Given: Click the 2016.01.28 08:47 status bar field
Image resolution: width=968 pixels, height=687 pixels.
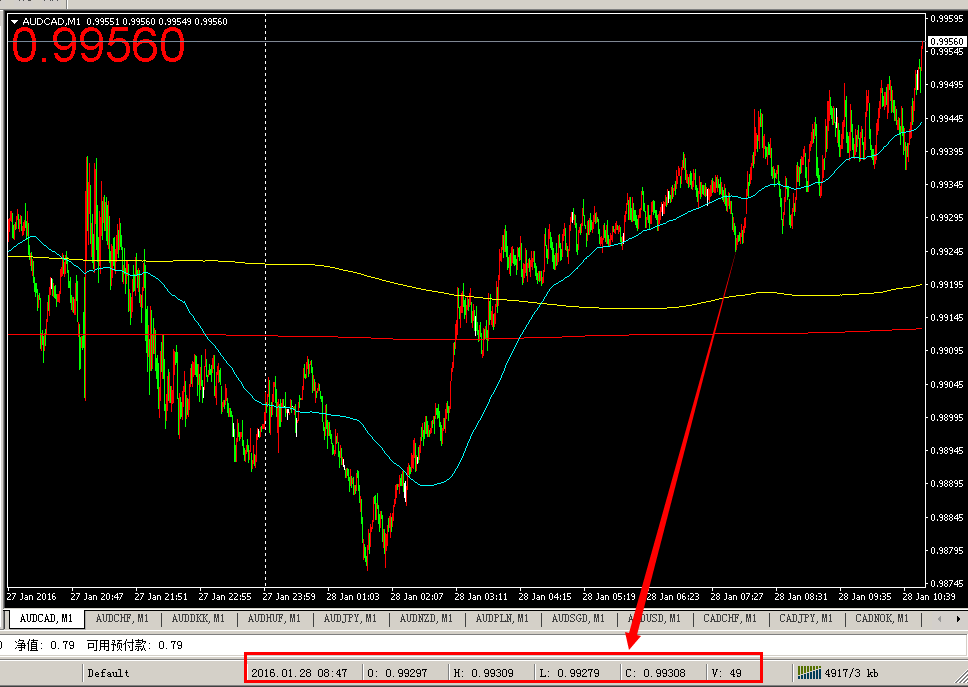Looking at the screenshot, I should pyautogui.click(x=300, y=673).
